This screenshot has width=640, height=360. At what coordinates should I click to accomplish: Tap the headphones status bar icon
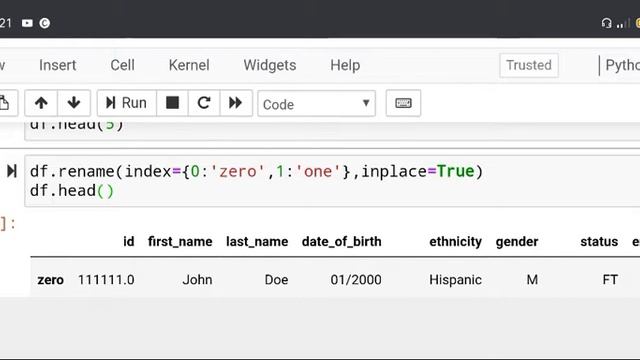click(607, 23)
